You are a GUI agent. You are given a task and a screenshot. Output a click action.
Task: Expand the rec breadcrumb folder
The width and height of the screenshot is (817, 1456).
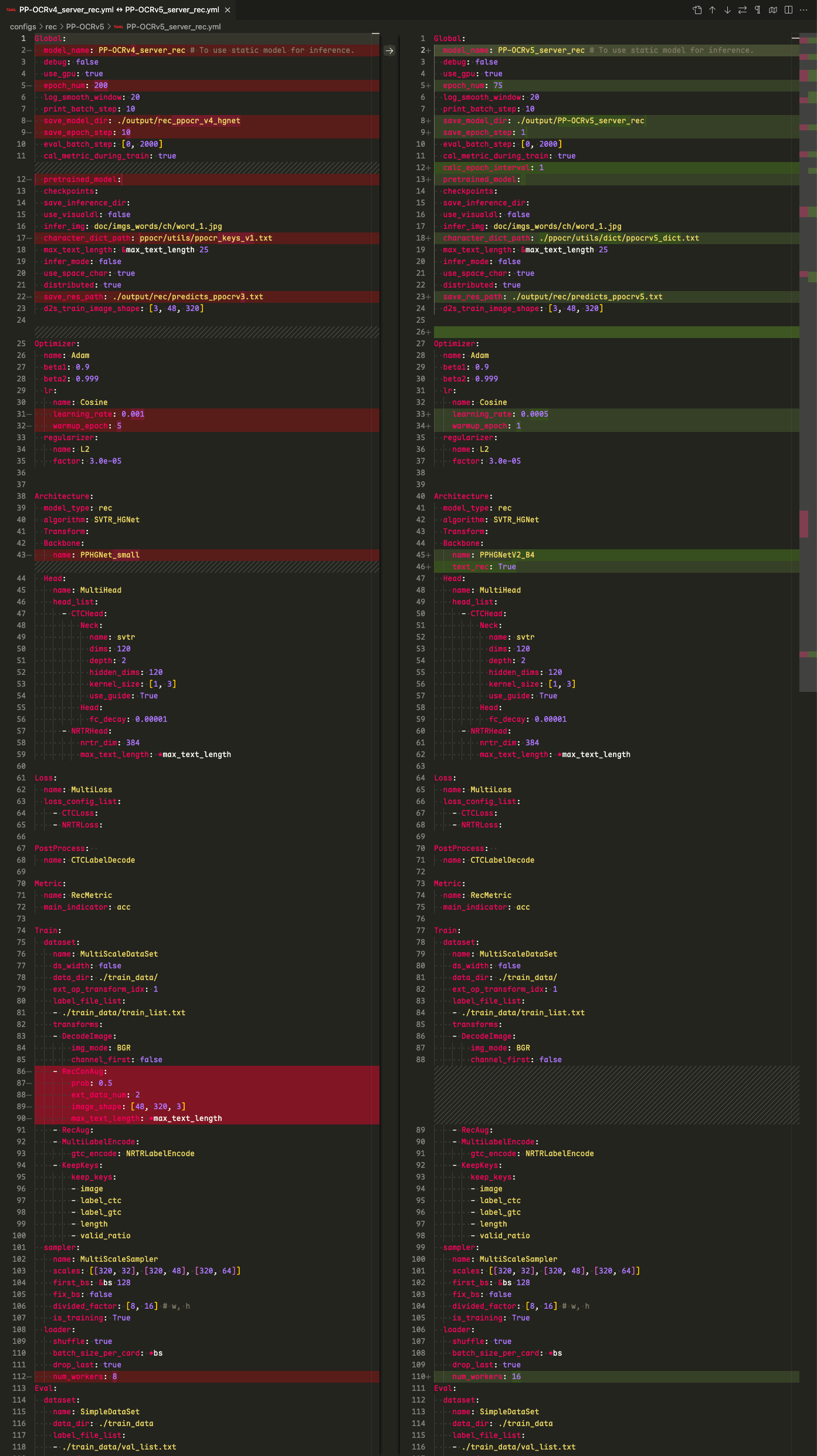click(51, 27)
